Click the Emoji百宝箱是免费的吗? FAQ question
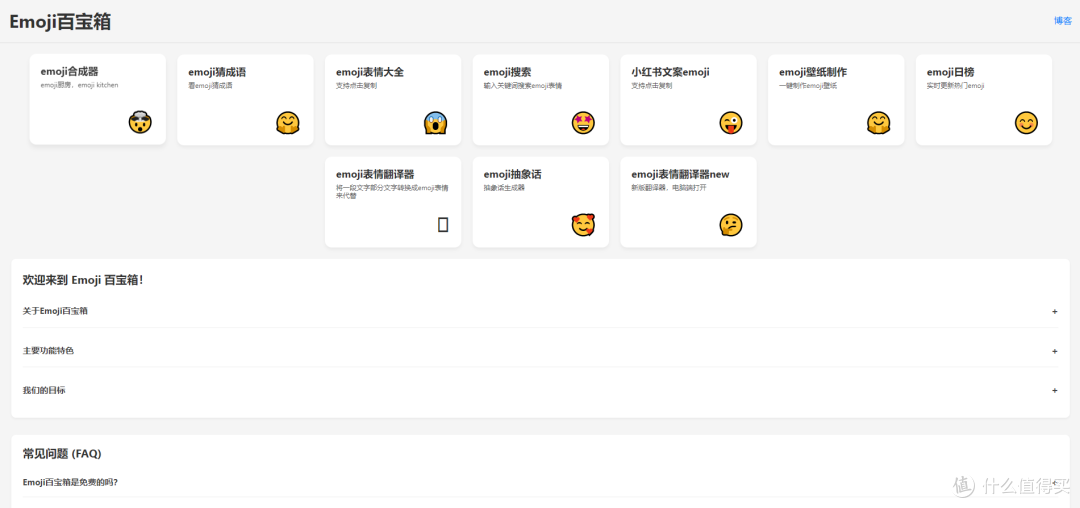 click(70, 482)
